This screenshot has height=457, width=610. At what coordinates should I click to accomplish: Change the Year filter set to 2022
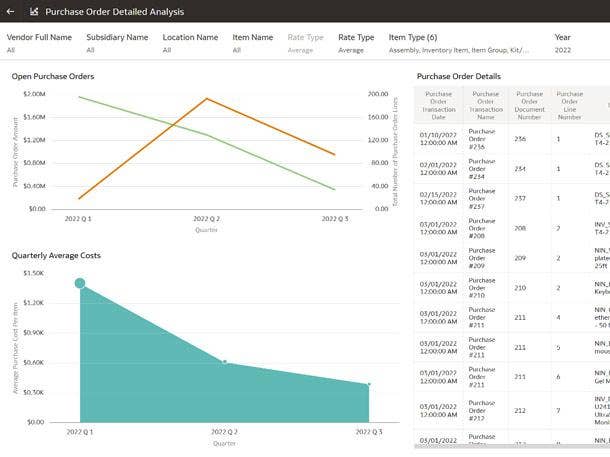pos(562,42)
